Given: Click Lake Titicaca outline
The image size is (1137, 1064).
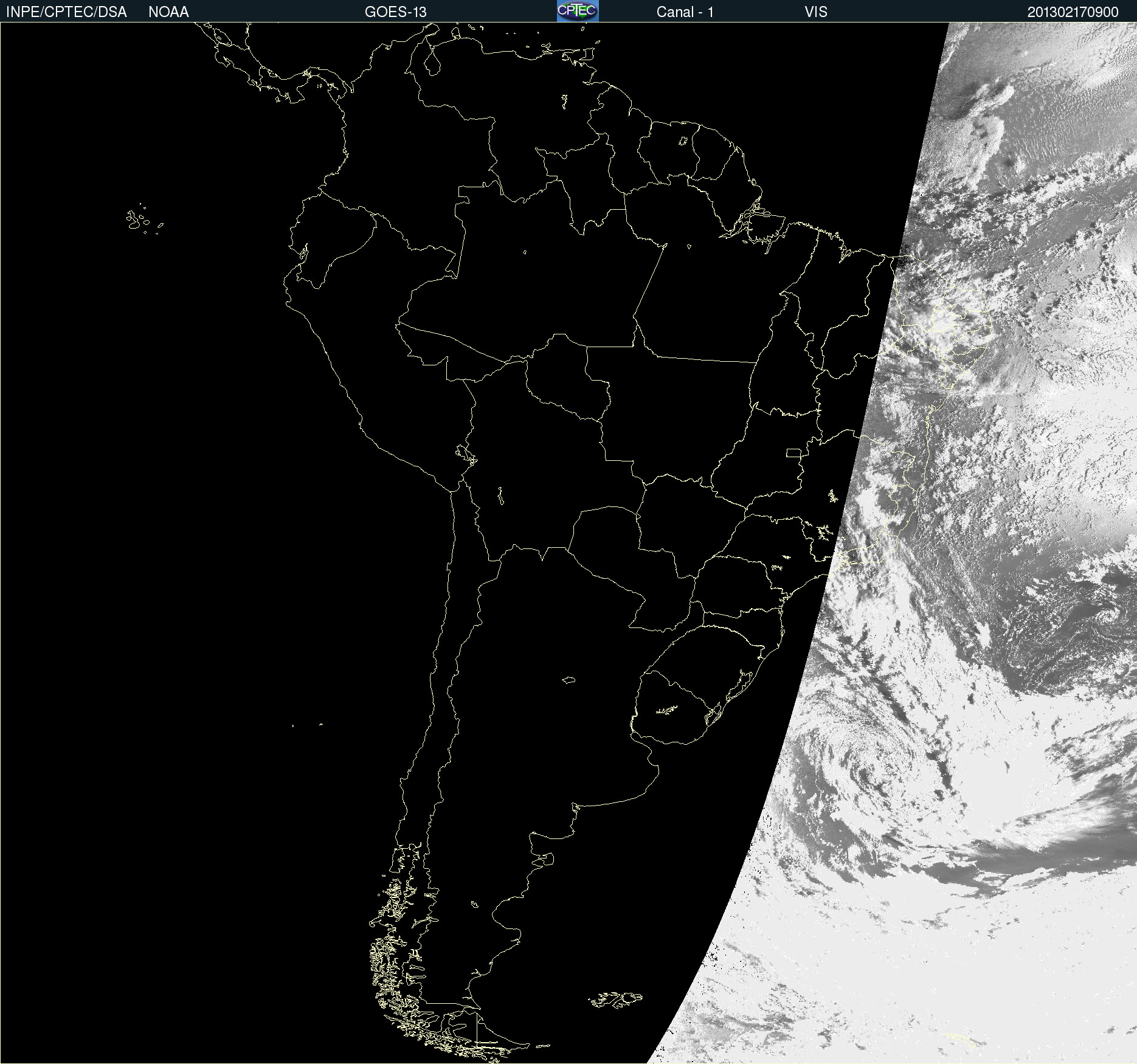Looking at the screenshot, I should click(466, 454).
